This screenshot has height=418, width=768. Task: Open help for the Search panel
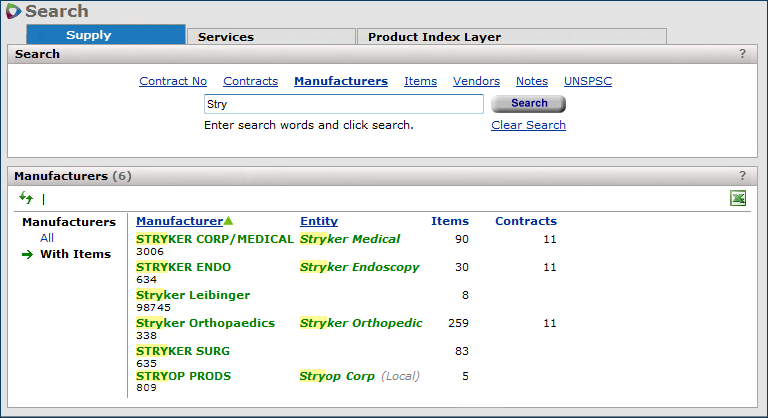[742, 54]
